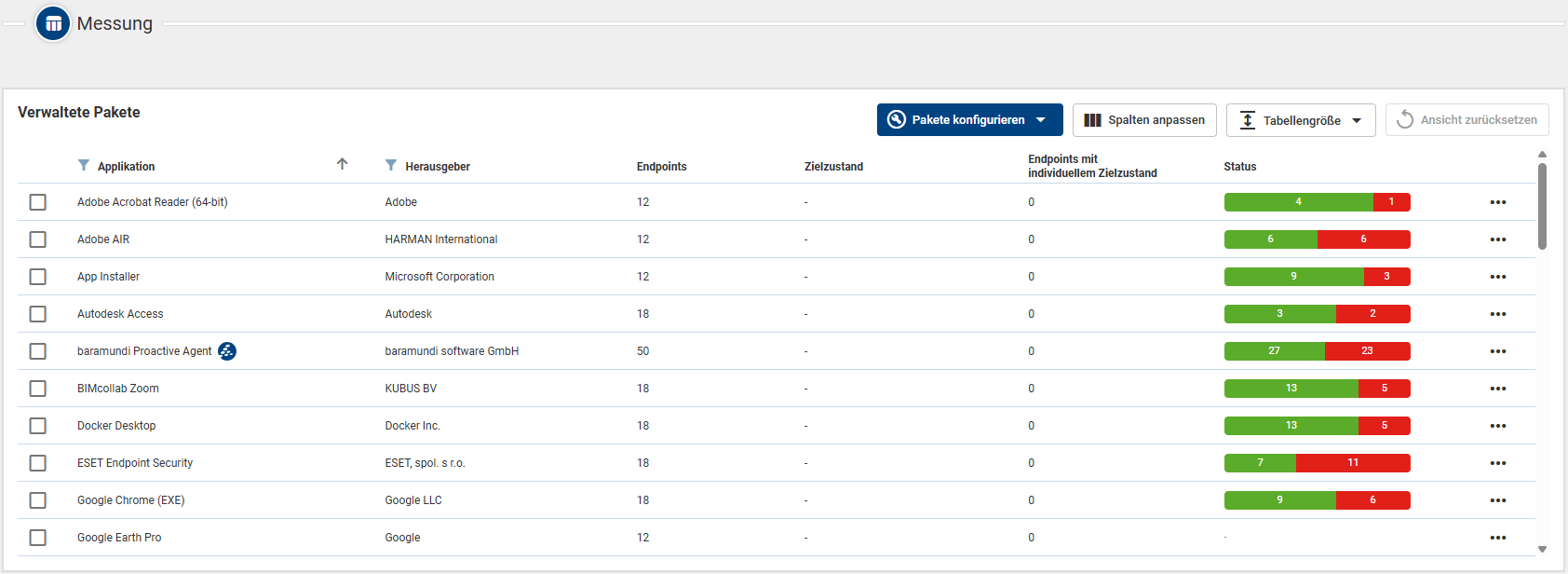Viewport: 1568px width, 574px height.
Task: Click the Docker Desktop application name
Action: click(116, 426)
